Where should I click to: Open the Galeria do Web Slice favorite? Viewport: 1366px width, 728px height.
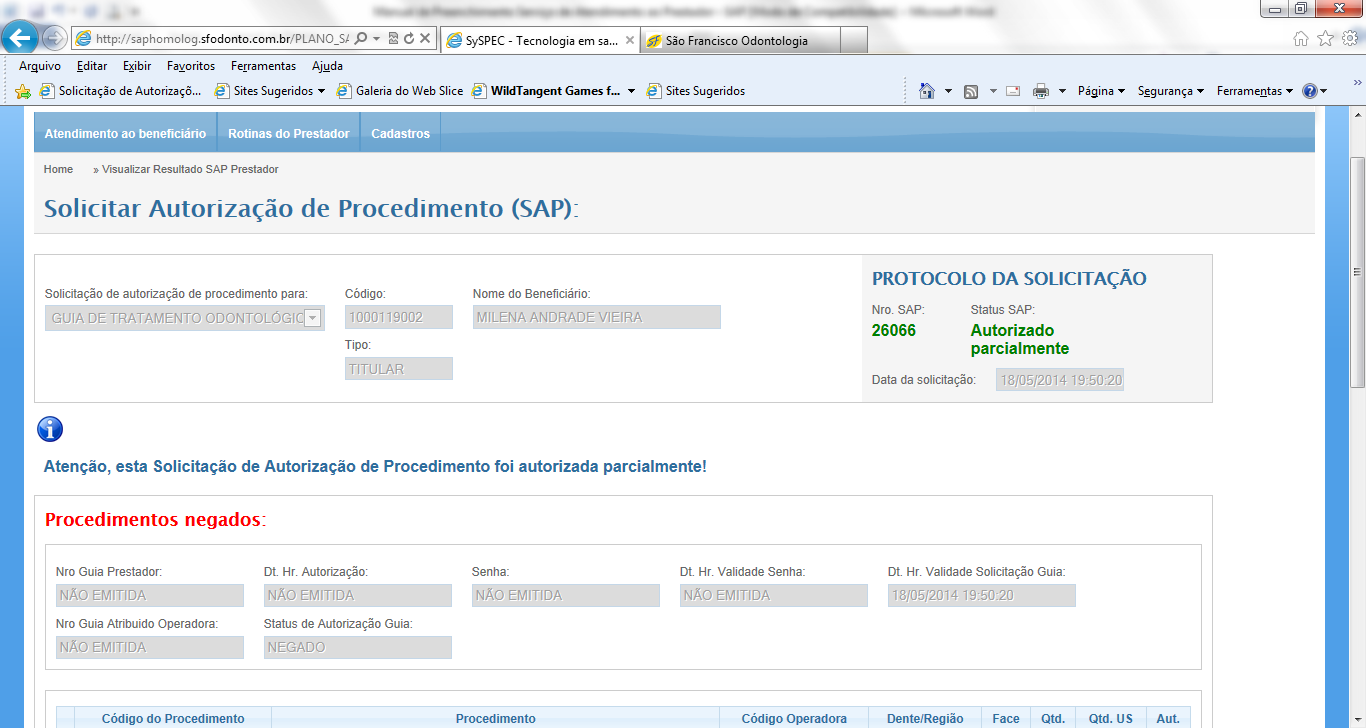399,91
